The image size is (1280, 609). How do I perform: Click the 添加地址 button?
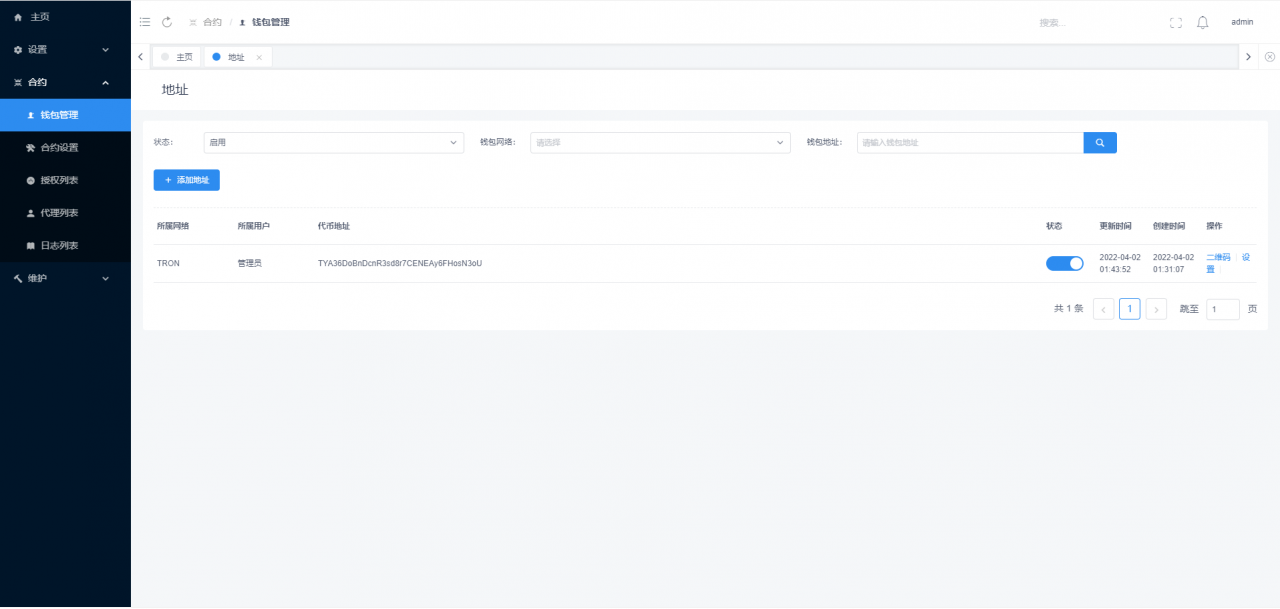click(x=187, y=180)
